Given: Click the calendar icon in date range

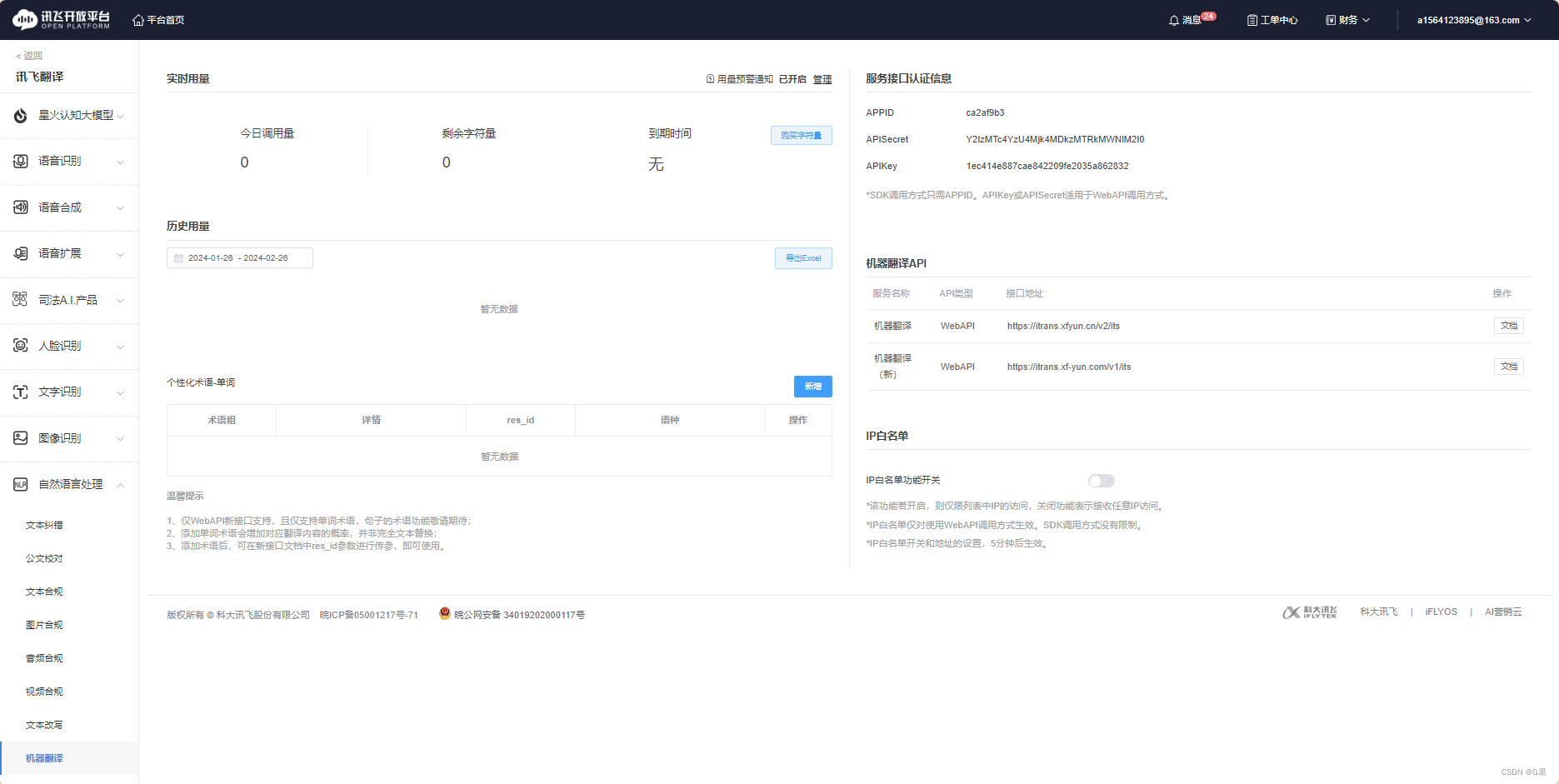Looking at the screenshot, I should click(178, 258).
